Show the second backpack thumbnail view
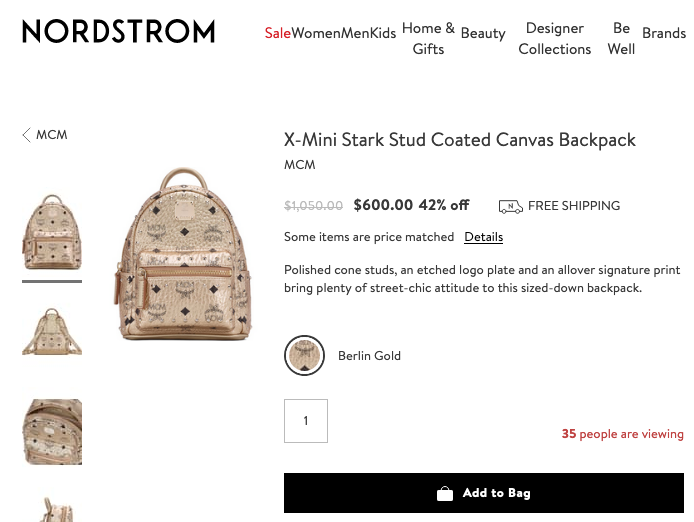Viewport: 694px width, 522px height. tap(52, 332)
